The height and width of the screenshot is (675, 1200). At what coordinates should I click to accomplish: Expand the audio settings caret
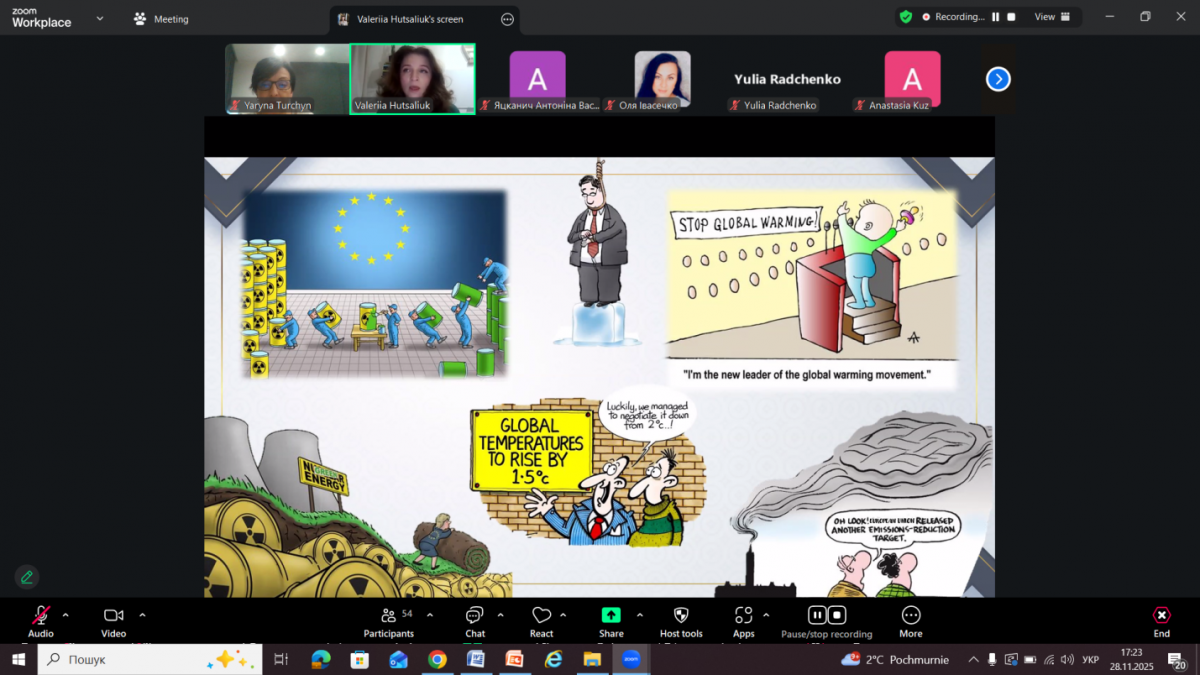(x=66, y=615)
